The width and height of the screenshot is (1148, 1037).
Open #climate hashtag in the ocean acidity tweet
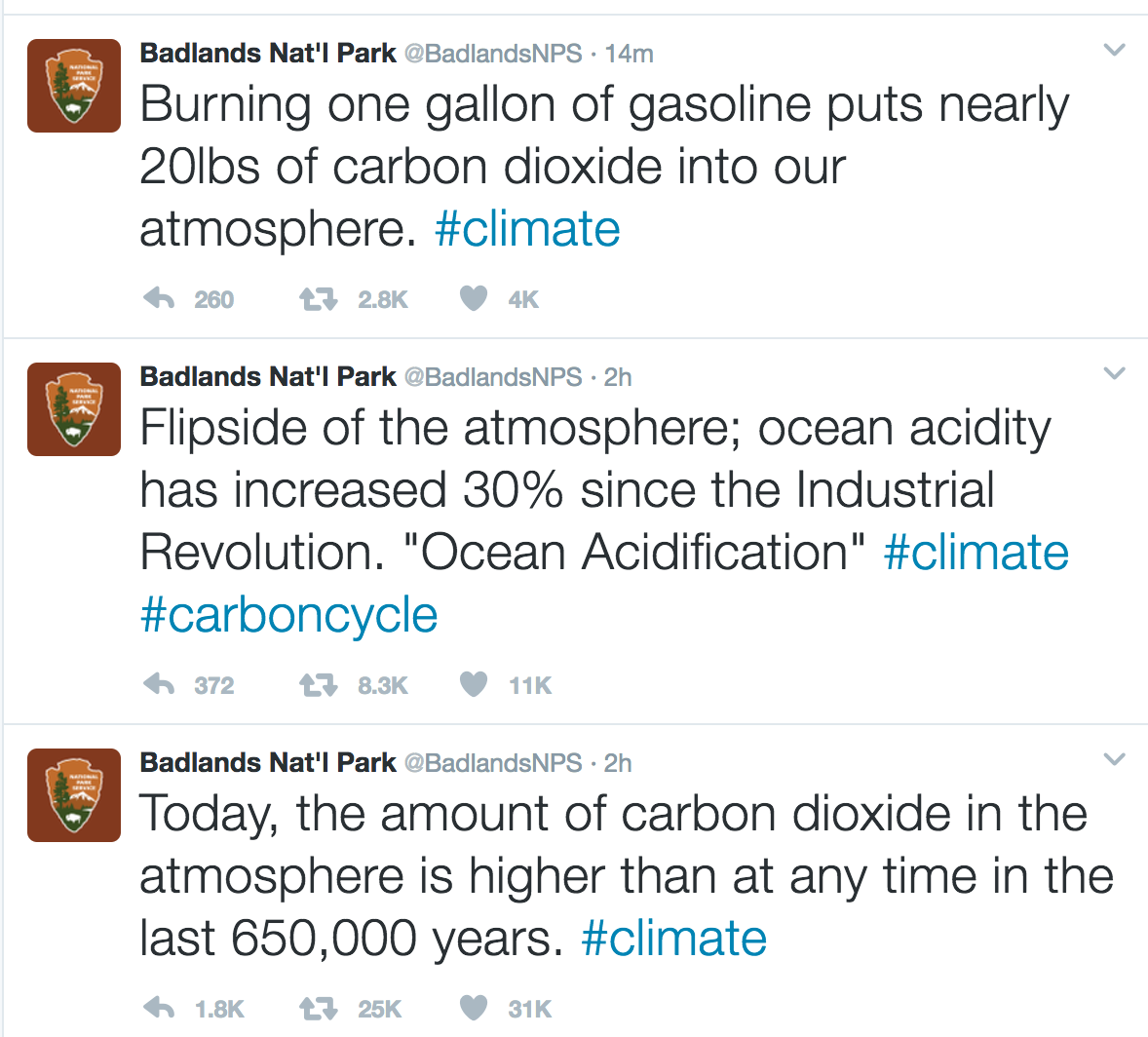coord(976,554)
